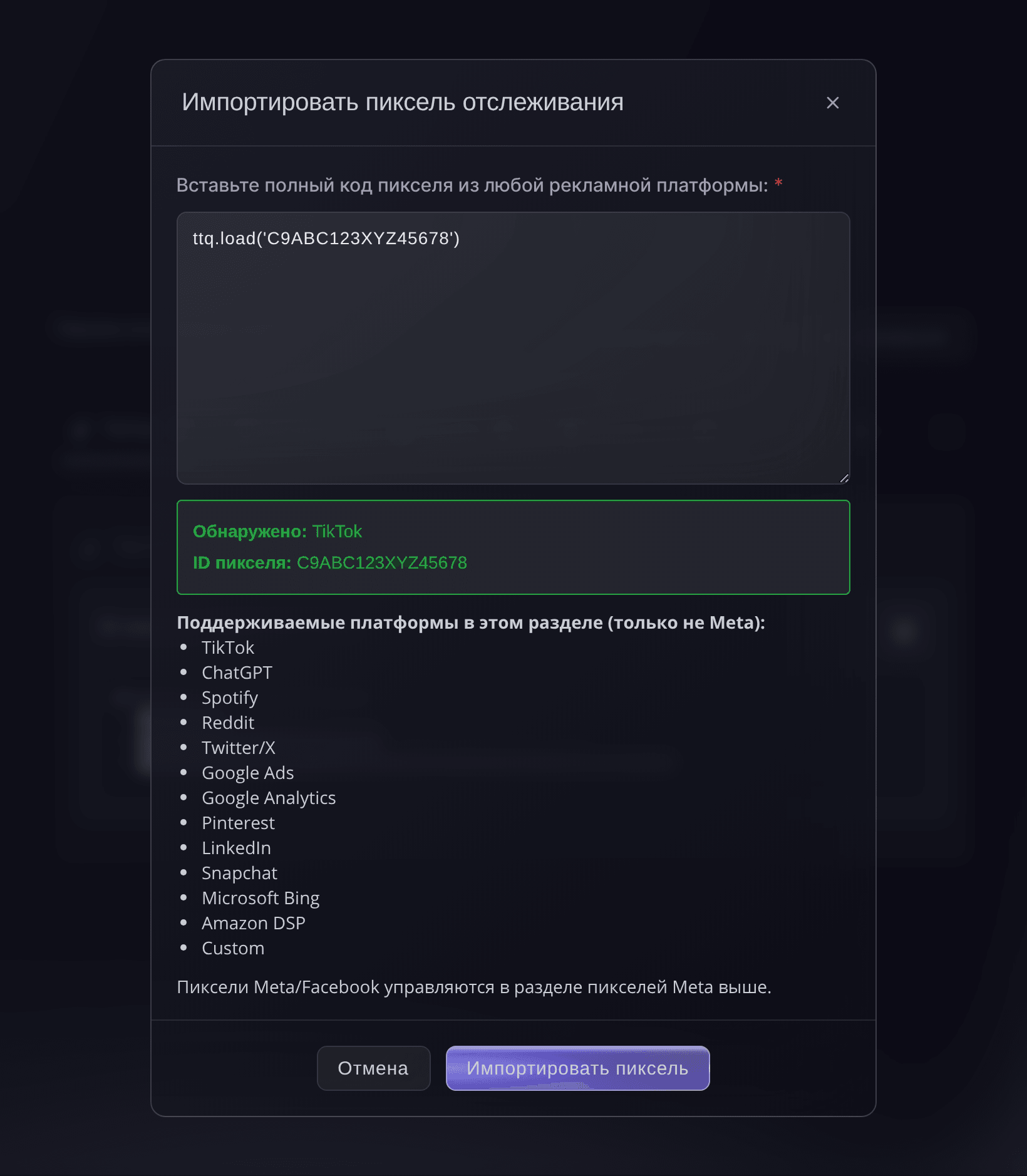1027x1176 pixels.
Task: Click the text area resize handle corner
Action: pos(844,478)
